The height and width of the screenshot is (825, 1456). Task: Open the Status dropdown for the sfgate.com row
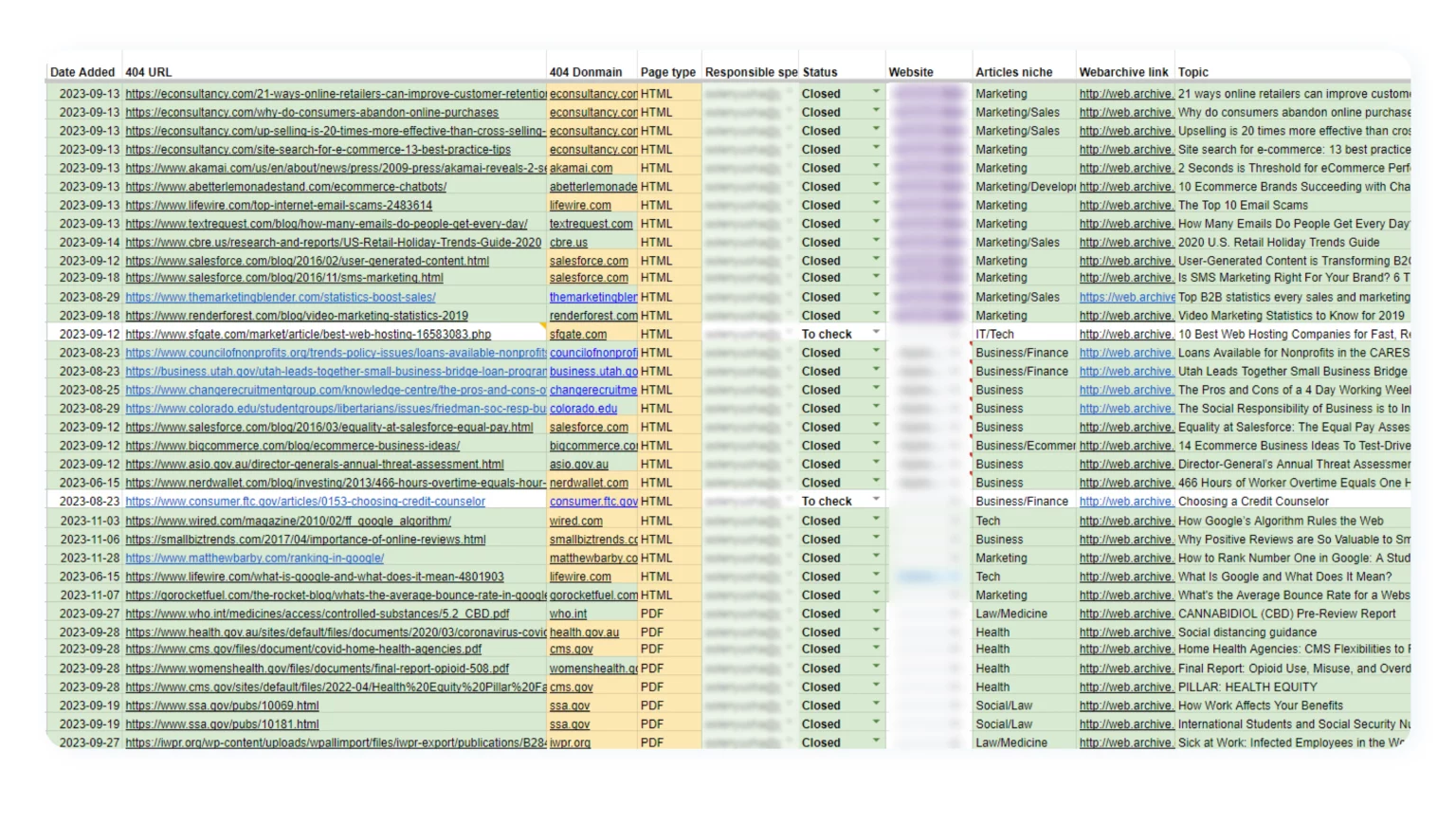(x=875, y=334)
